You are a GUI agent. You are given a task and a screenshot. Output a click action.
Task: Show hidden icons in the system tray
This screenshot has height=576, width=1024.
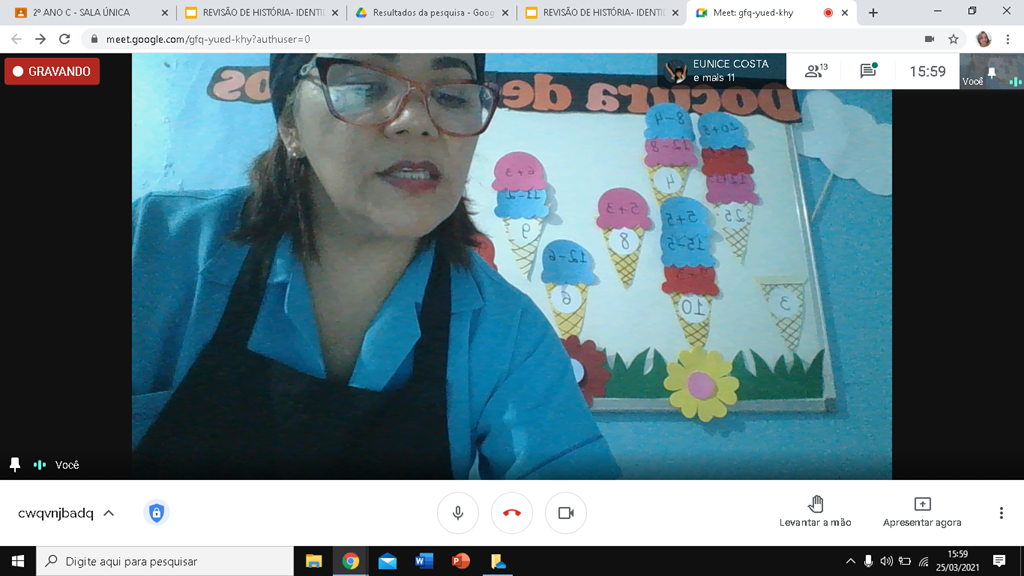849,561
